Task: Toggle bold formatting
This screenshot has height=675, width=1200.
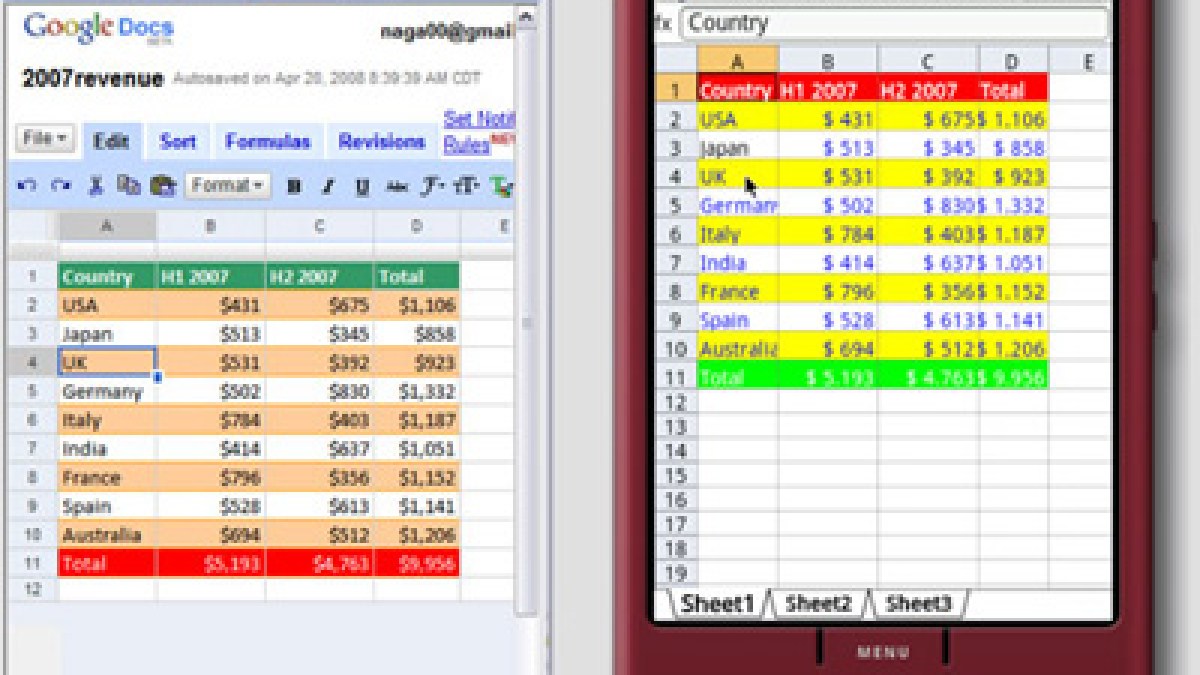Action: (x=294, y=187)
